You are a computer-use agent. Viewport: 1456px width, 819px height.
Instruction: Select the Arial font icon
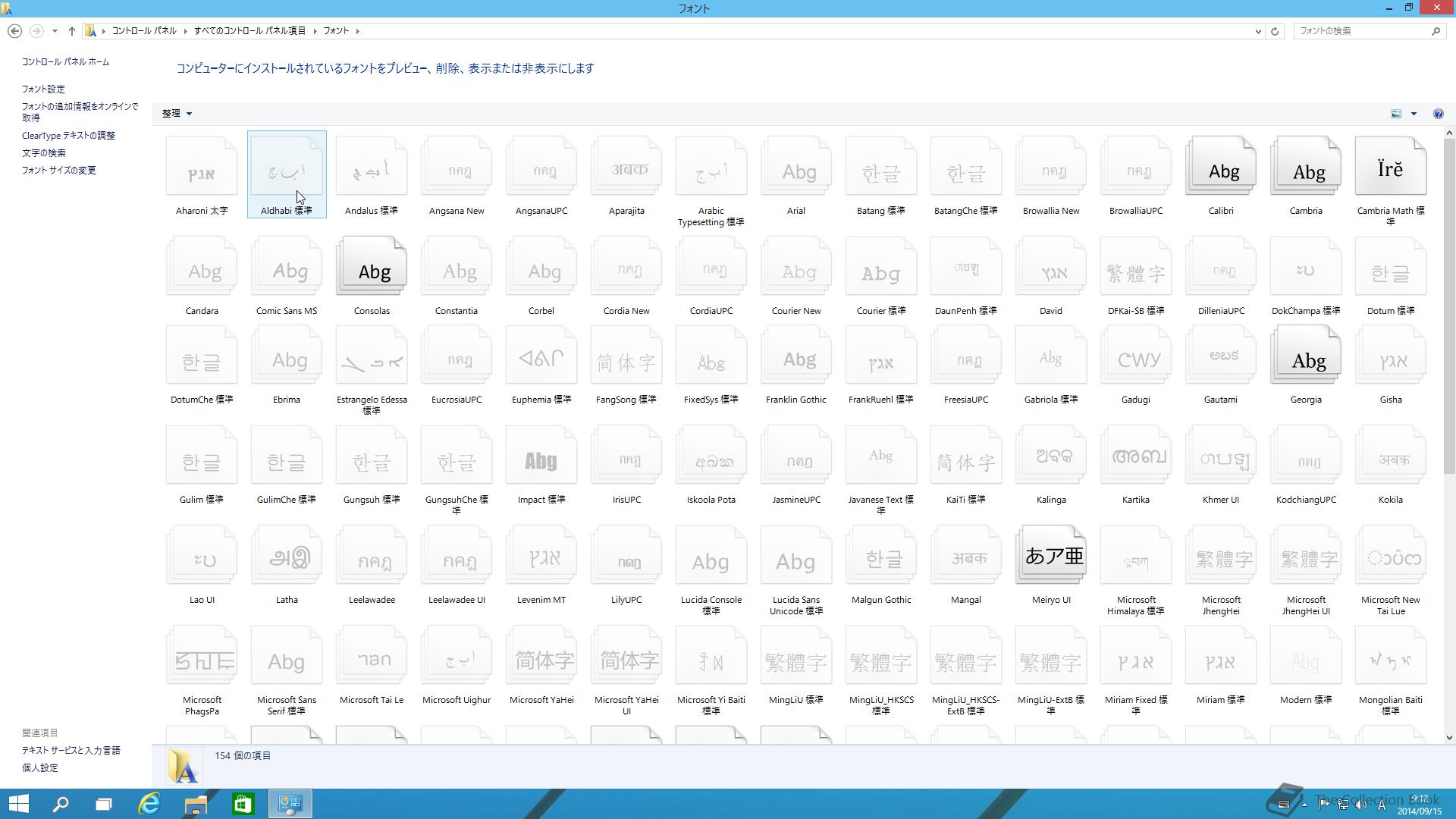pyautogui.click(x=796, y=168)
